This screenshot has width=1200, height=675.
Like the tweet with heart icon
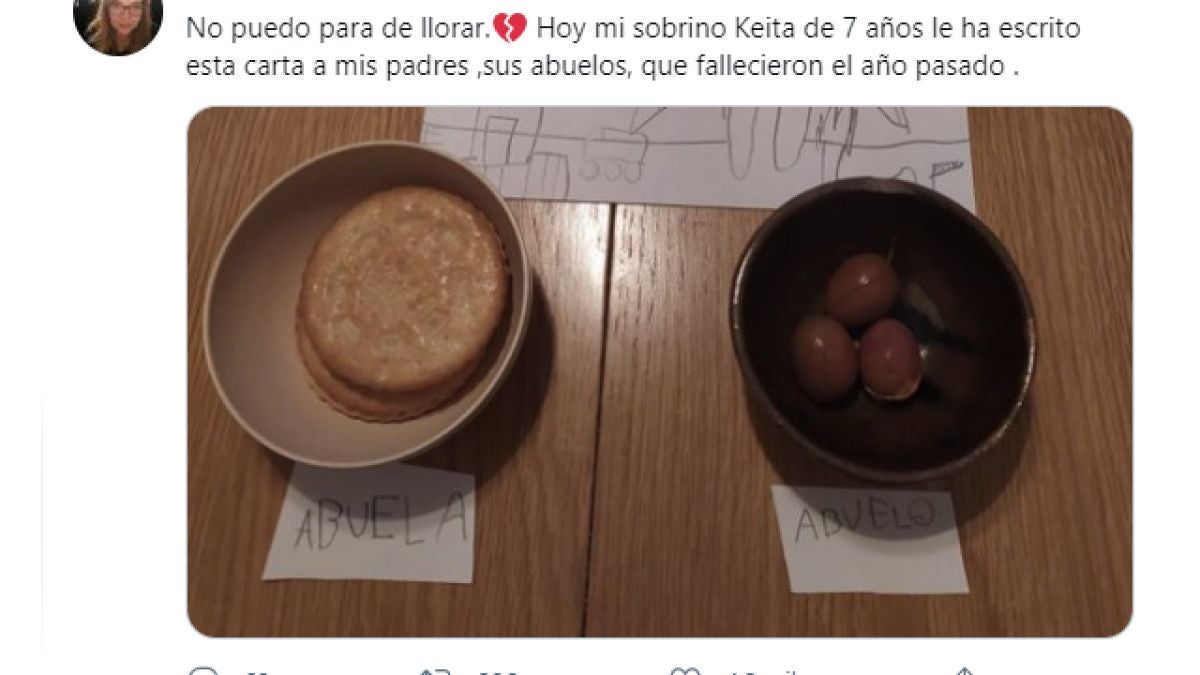pos(685,671)
